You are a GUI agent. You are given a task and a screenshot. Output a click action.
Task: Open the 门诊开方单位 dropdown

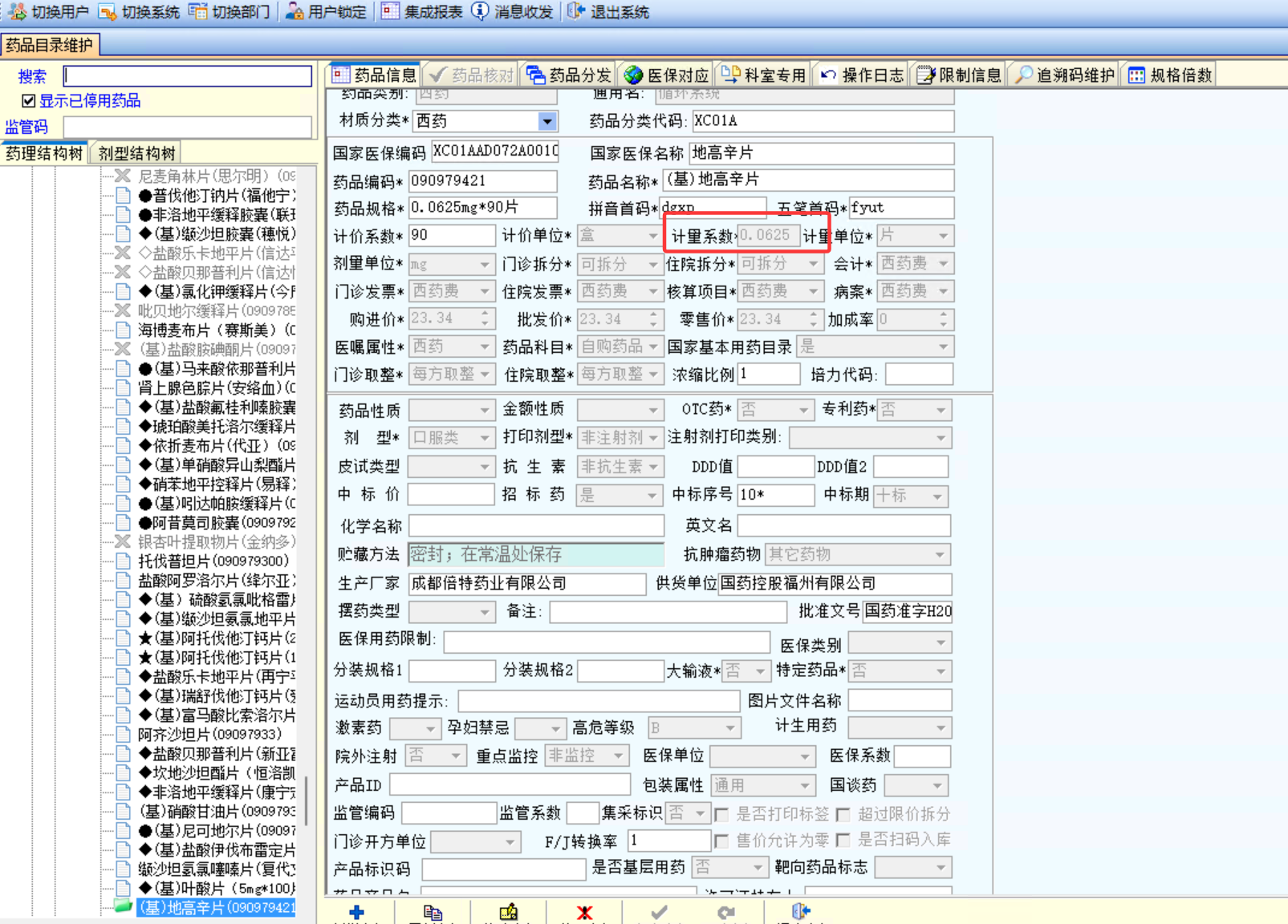[x=510, y=842]
